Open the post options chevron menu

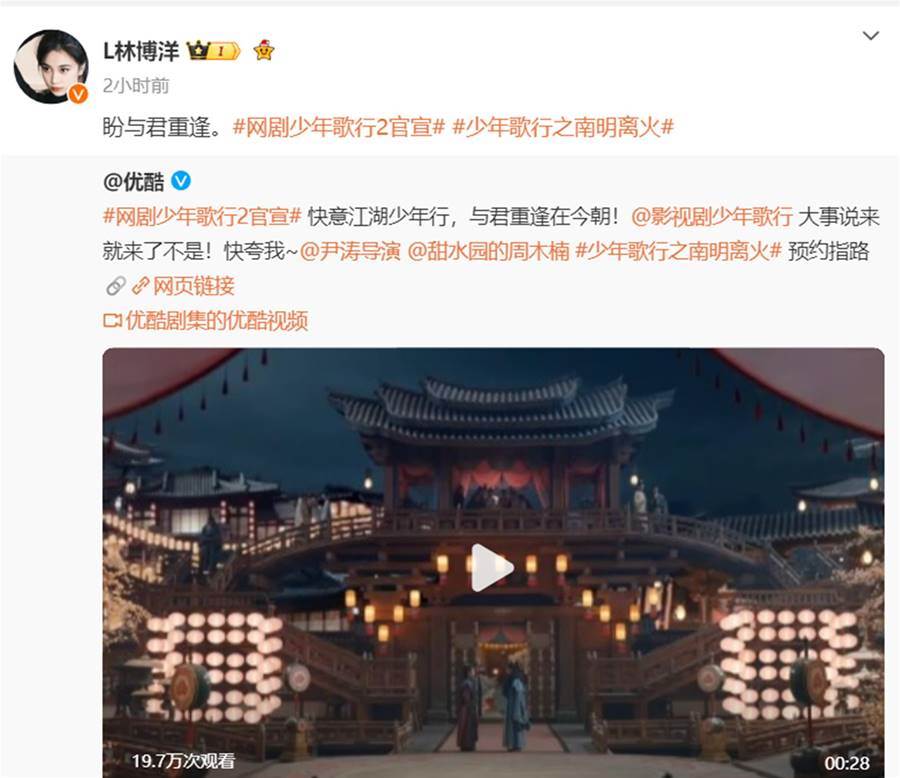pyautogui.click(x=871, y=36)
